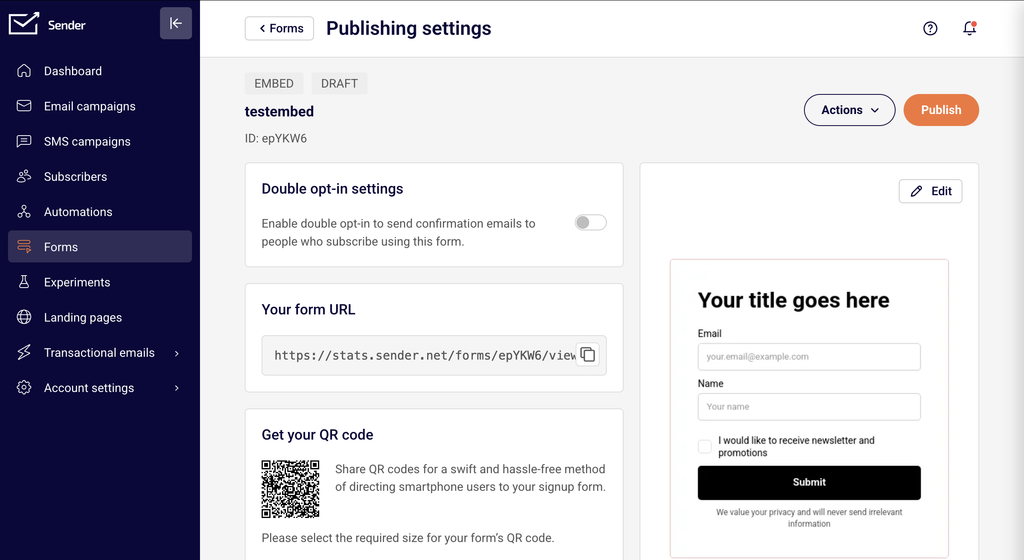Viewport: 1024px width, 560px height.
Task: Click the Your form URL heading
Action: pyautogui.click(x=308, y=309)
